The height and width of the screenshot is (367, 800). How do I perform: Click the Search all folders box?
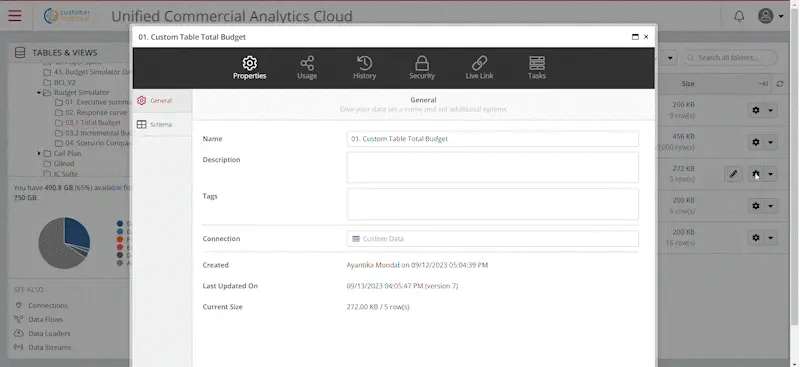[731, 58]
